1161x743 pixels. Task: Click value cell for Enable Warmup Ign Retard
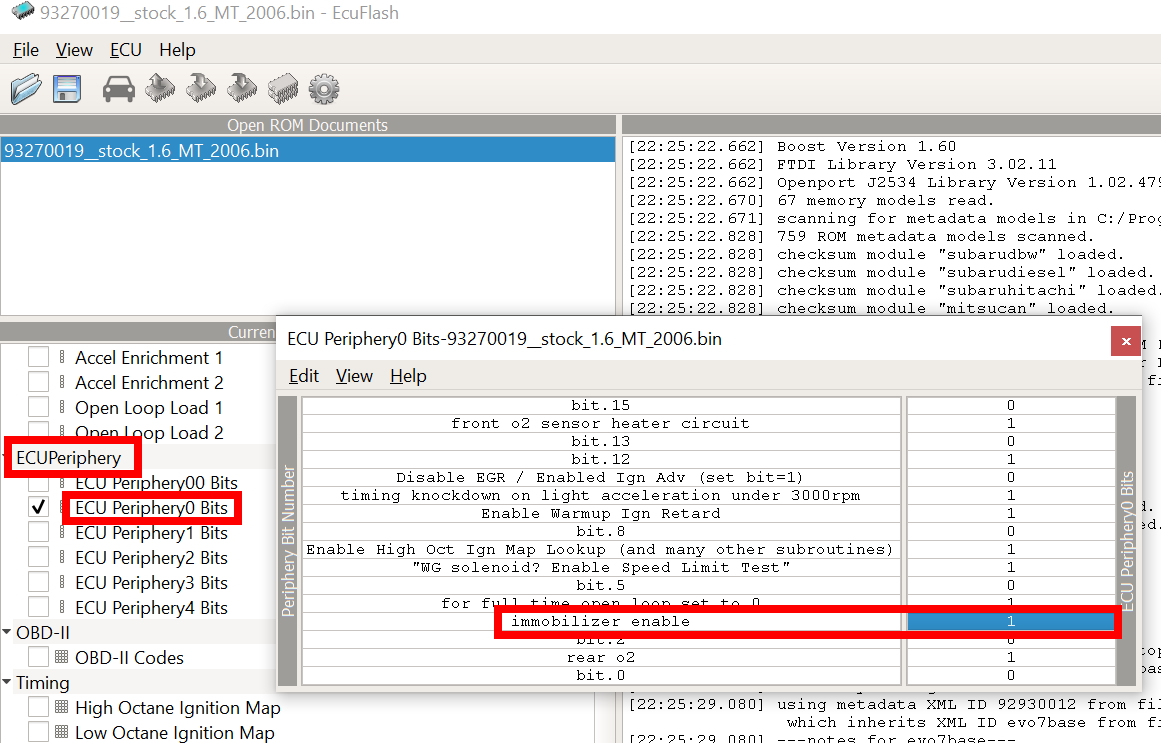(1011, 513)
